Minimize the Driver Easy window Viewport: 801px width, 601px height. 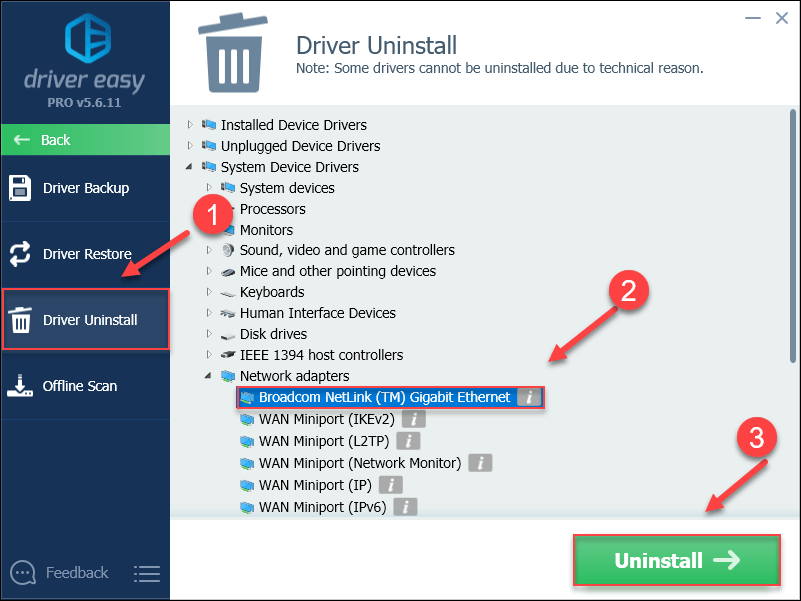(x=752, y=18)
